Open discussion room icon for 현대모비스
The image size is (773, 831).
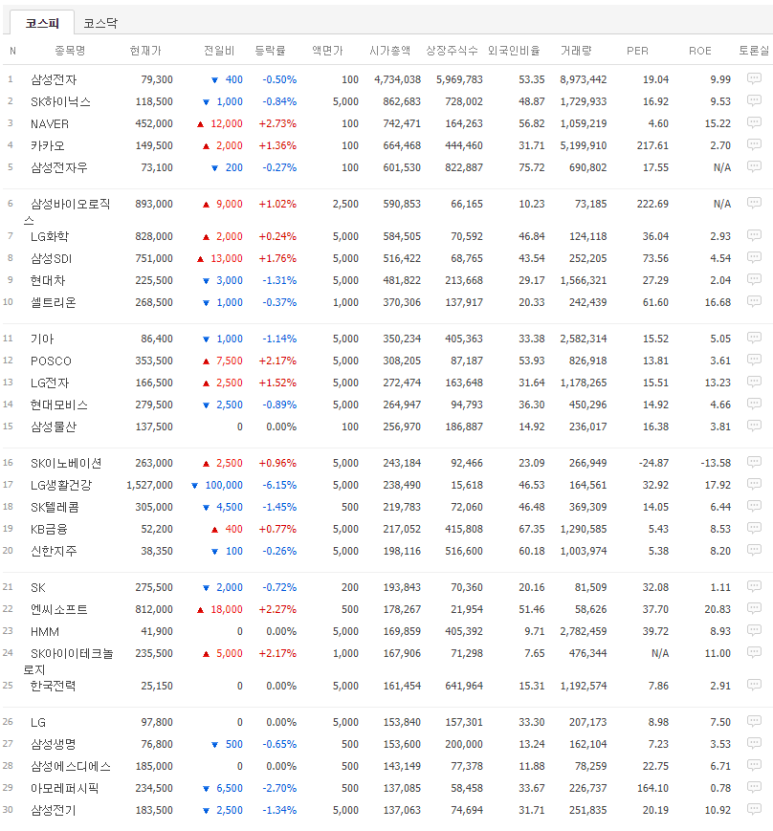753,404
